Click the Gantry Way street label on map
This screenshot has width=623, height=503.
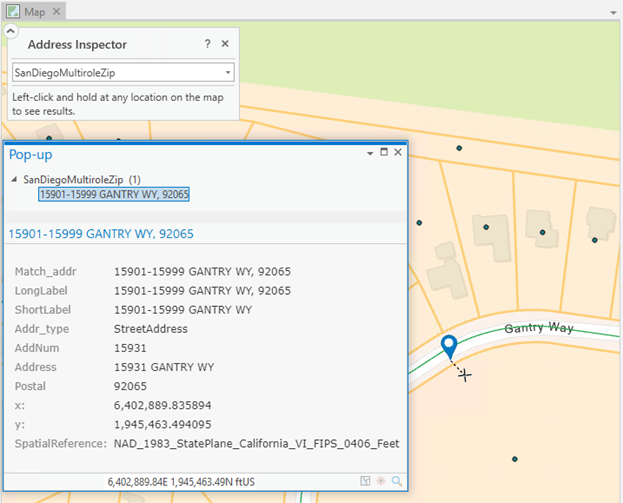click(x=536, y=328)
